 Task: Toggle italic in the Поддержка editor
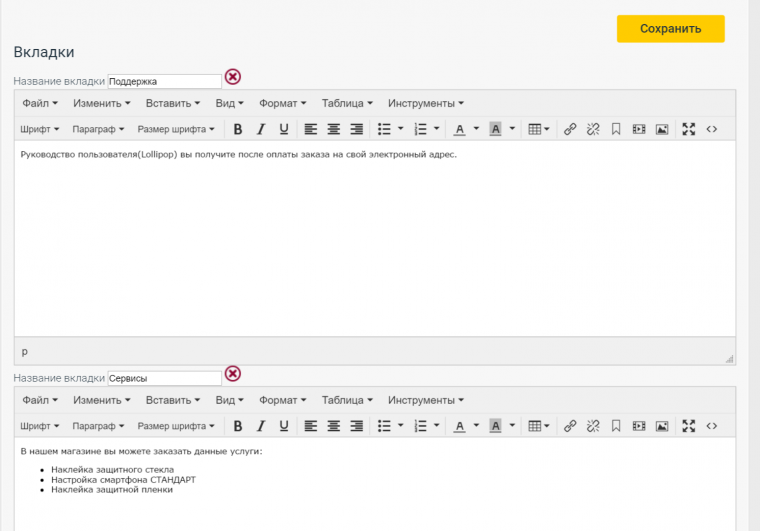(x=261, y=129)
